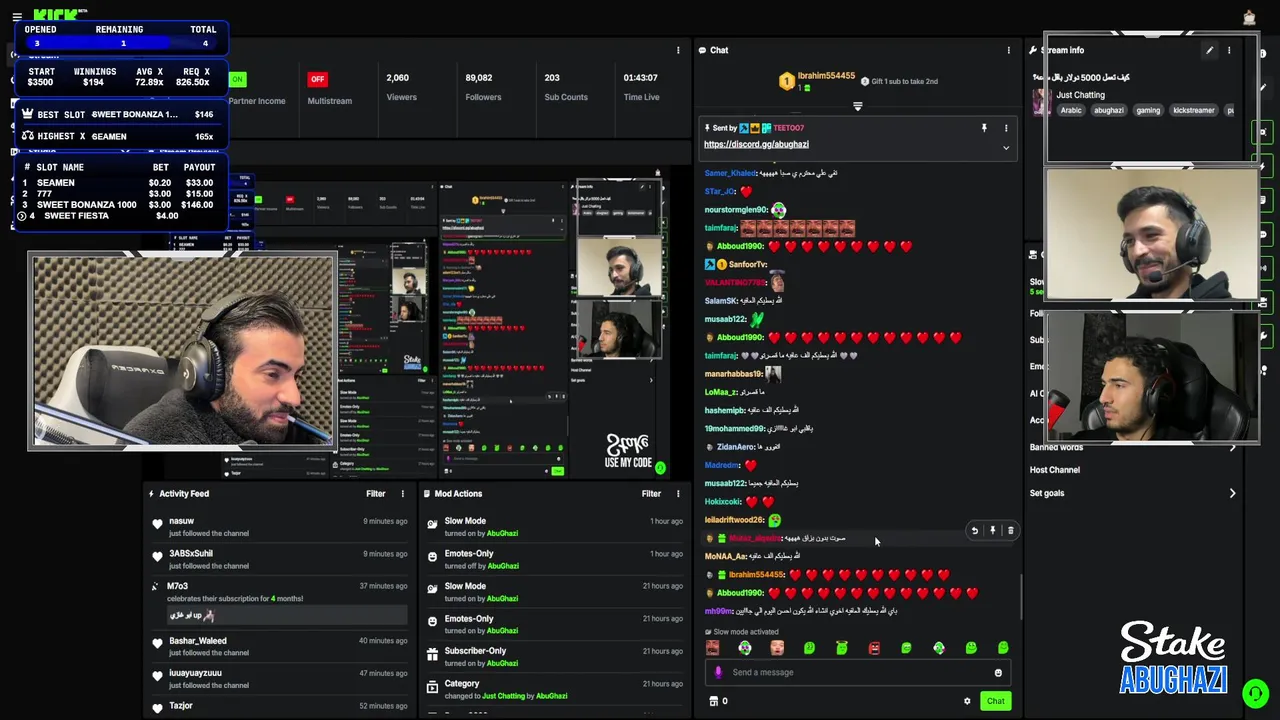Open the emoji picker in message box
The image size is (1280, 720).
coord(998,673)
